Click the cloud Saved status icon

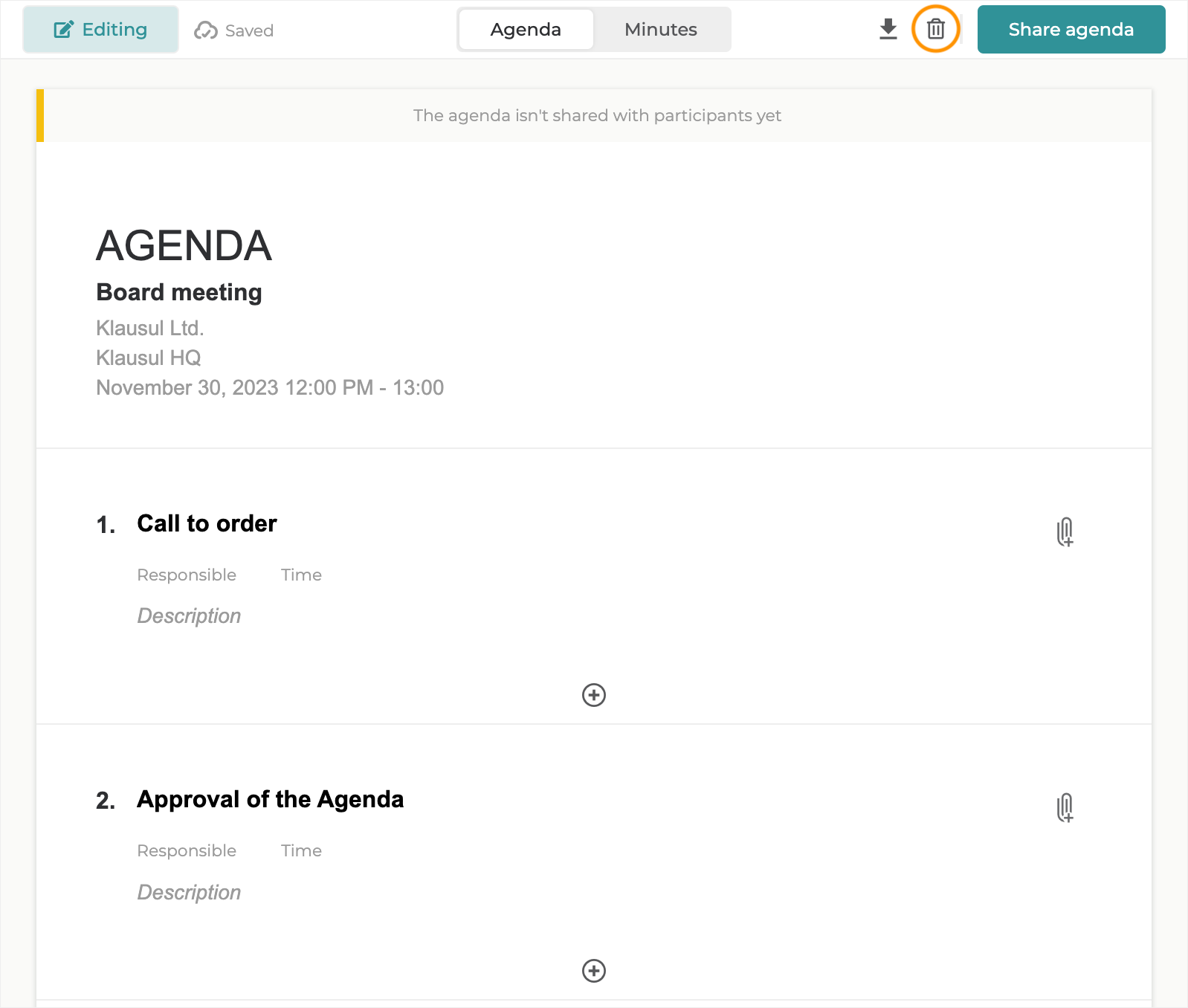pos(206,30)
